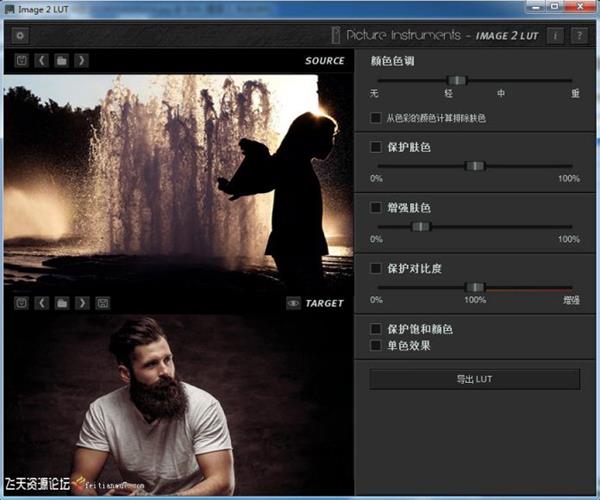The height and width of the screenshot is (500, 600).
Task: Enable the 增强肤色 checkbox
Action: 376,208
